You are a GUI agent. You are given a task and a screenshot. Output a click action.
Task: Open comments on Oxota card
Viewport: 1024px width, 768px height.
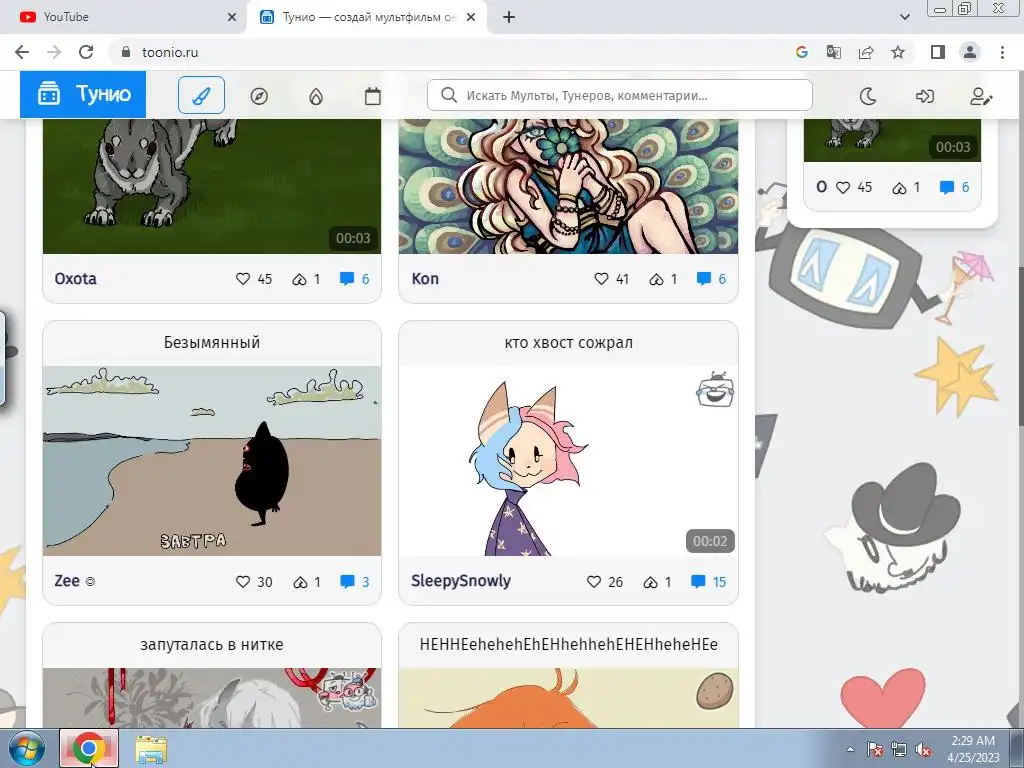pos(347,279)
